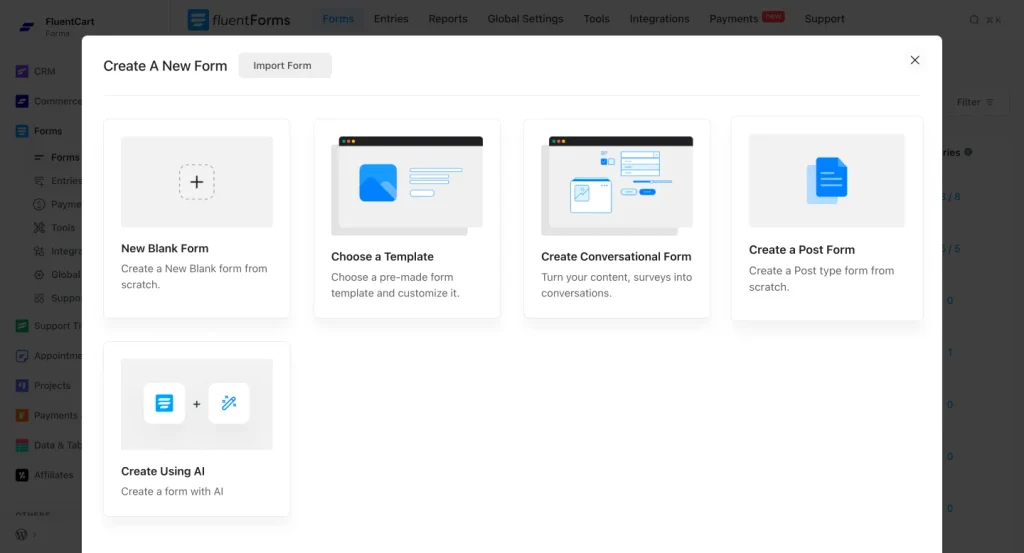Screen dimensions: 1024x553
Task: Select the Forms sub-item icon in sidebar
Action: [x=39, y=157]
